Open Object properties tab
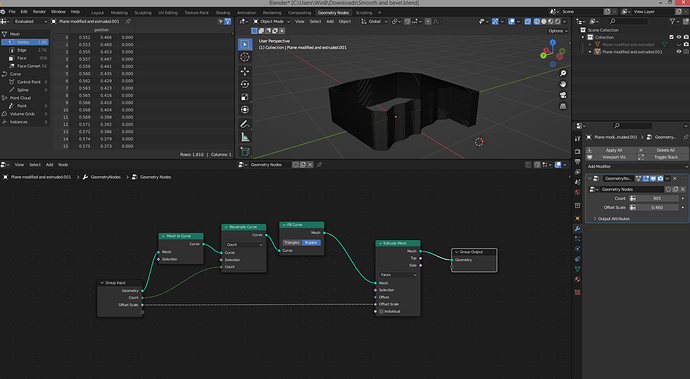 (577, 218)
